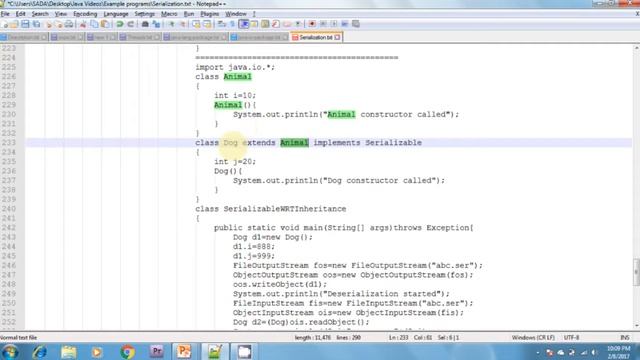The width and height of the screenshot is (640, 360).
Task: Click line number 233 in the margin
Action: [x=9, y=142]
